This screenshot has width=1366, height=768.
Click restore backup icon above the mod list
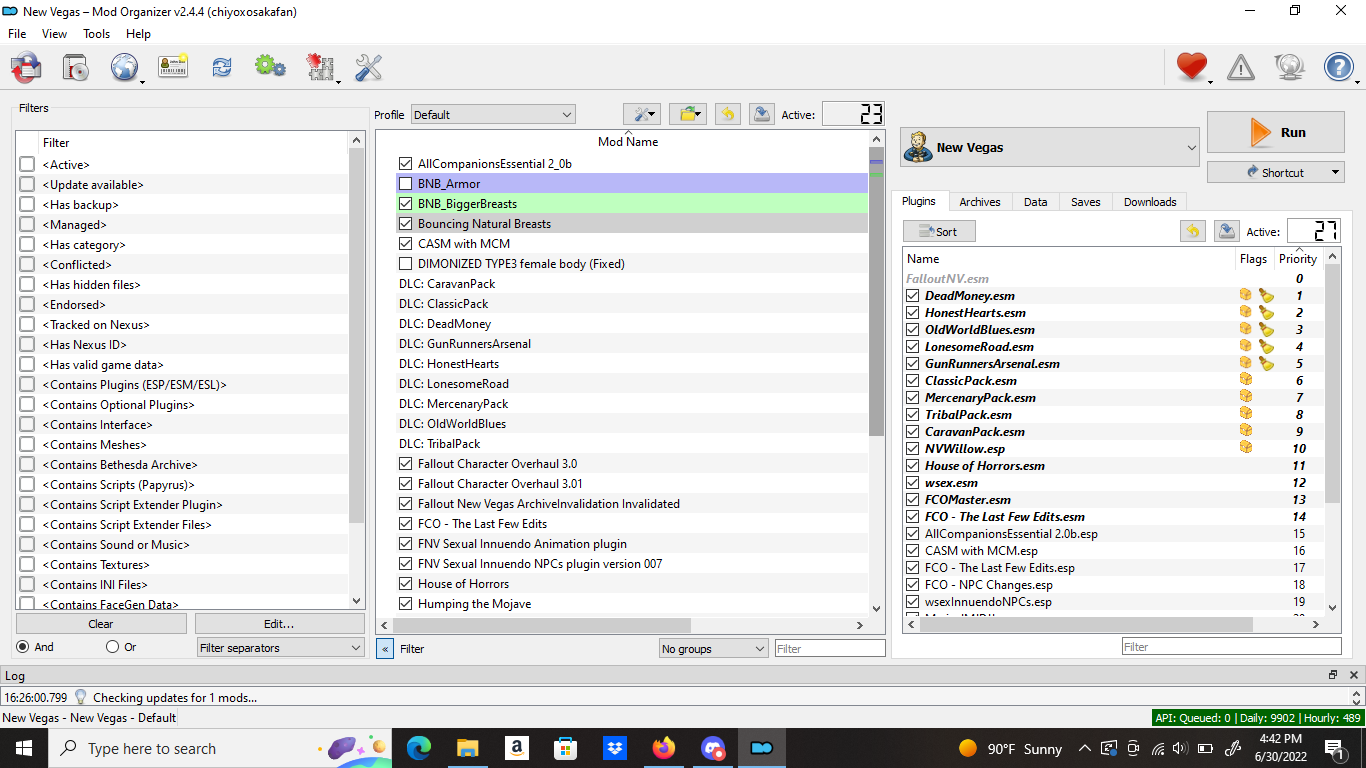tap(728, 114)
